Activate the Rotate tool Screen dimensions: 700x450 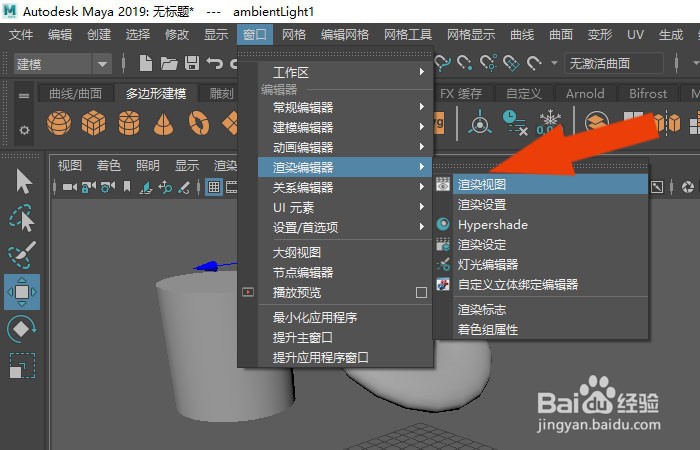21,329
